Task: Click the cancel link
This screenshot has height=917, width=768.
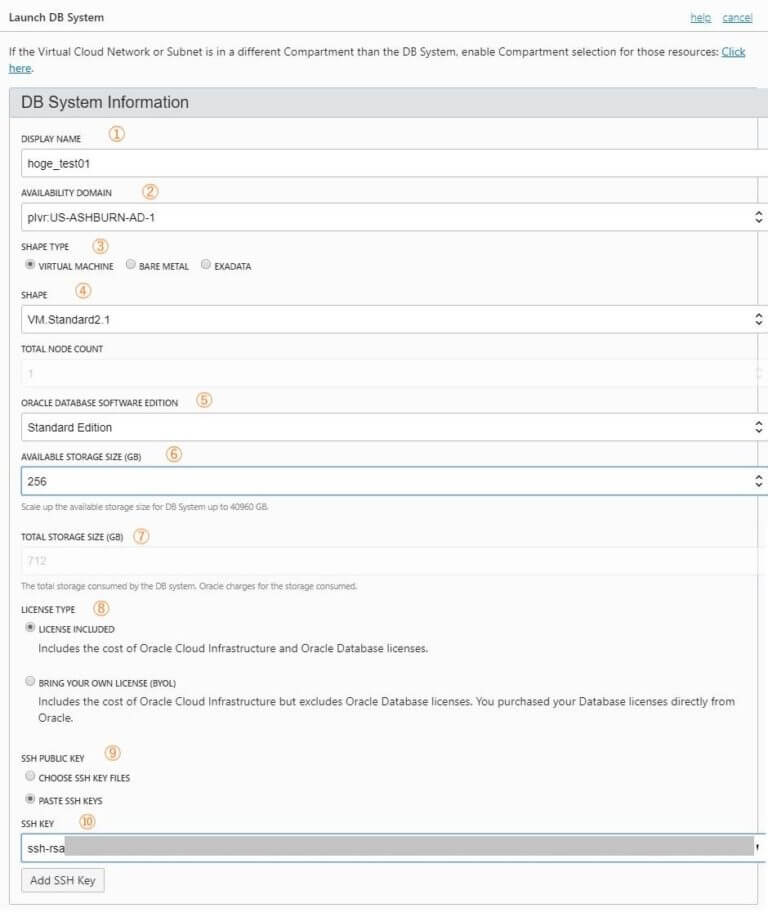Action: (x=737, y=18)
